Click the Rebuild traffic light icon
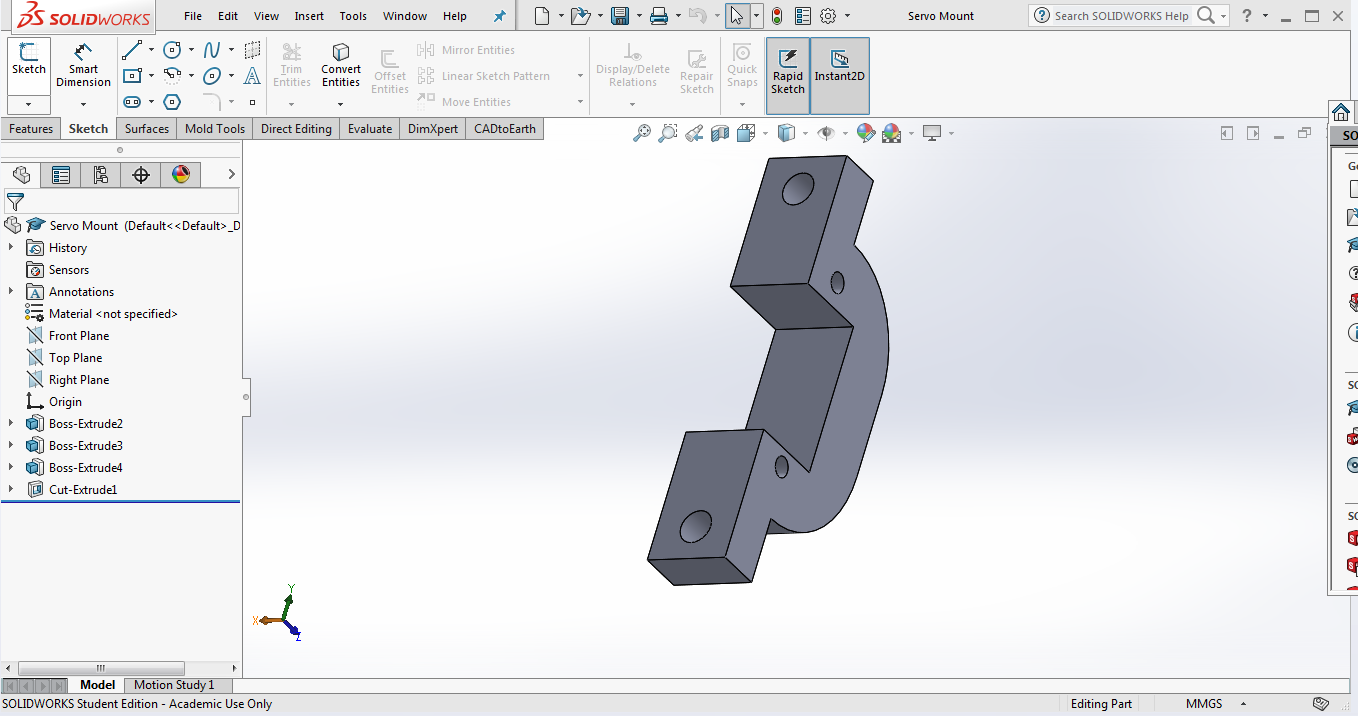 click(777, 16)
